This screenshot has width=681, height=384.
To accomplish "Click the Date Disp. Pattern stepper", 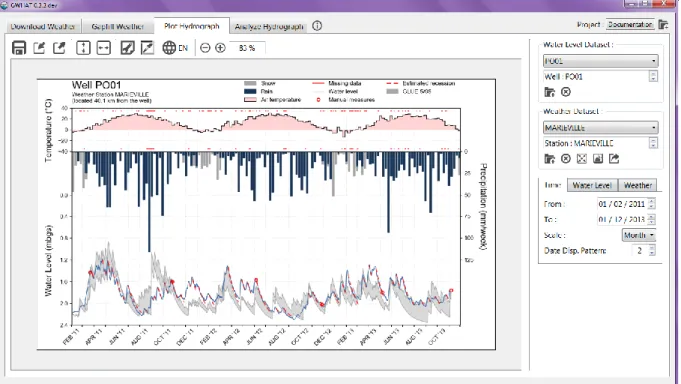I will click(644, 251).
